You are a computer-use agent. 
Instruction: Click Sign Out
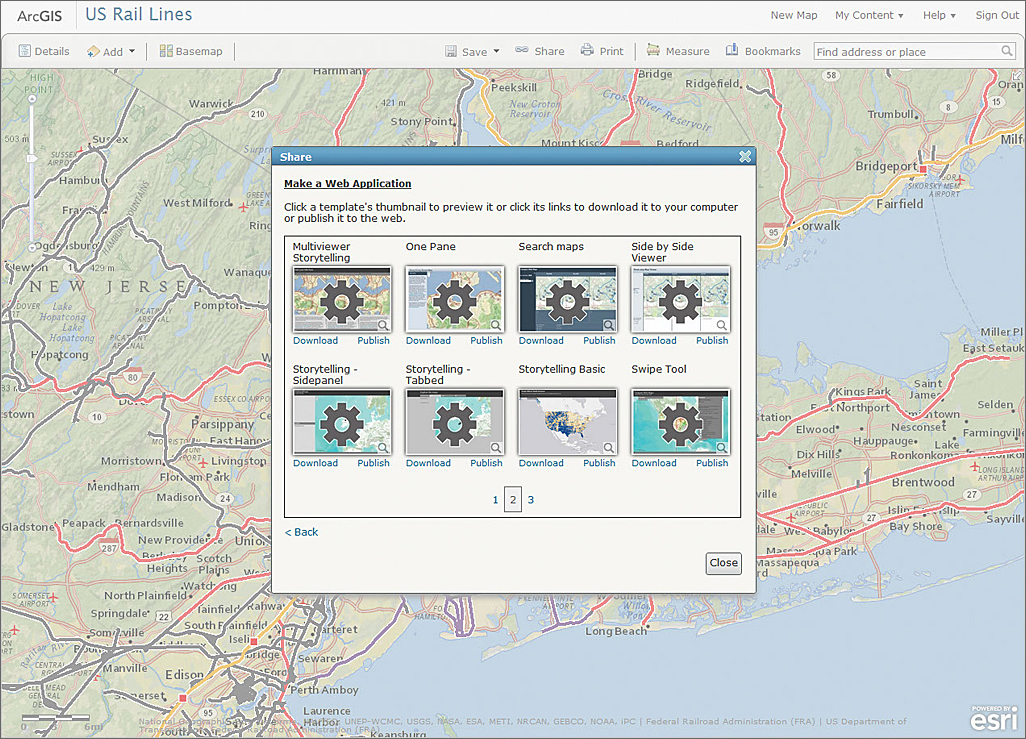pos(997,15)
